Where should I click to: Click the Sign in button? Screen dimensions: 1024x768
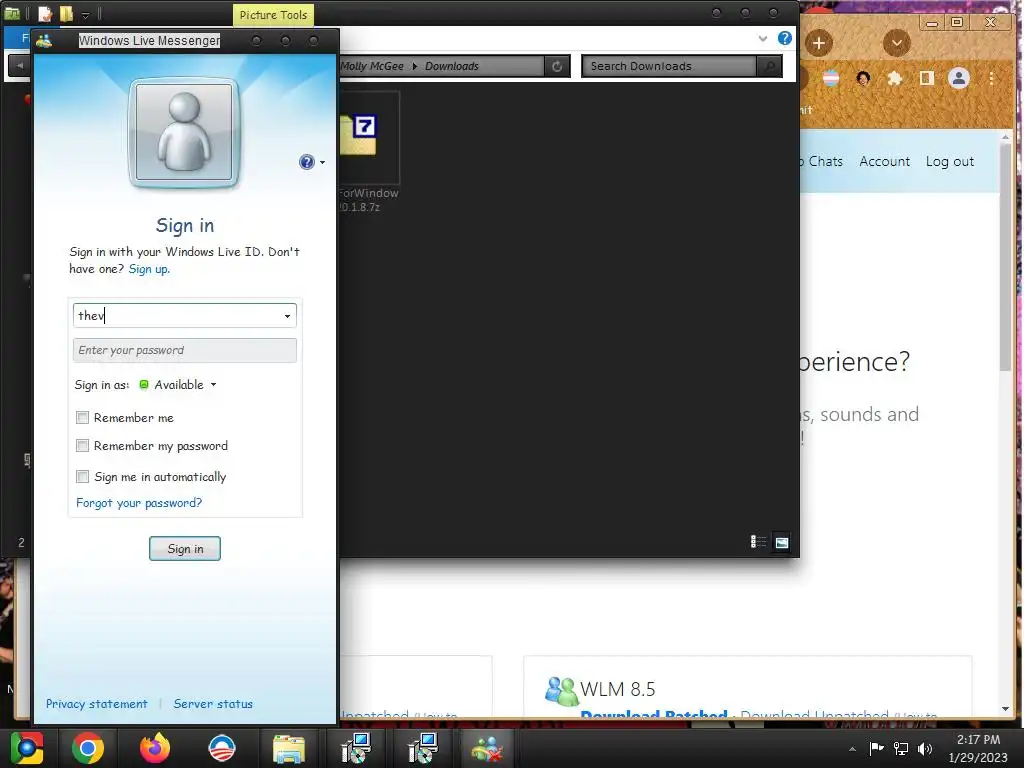pyautogui.click(x=185, y=549)
